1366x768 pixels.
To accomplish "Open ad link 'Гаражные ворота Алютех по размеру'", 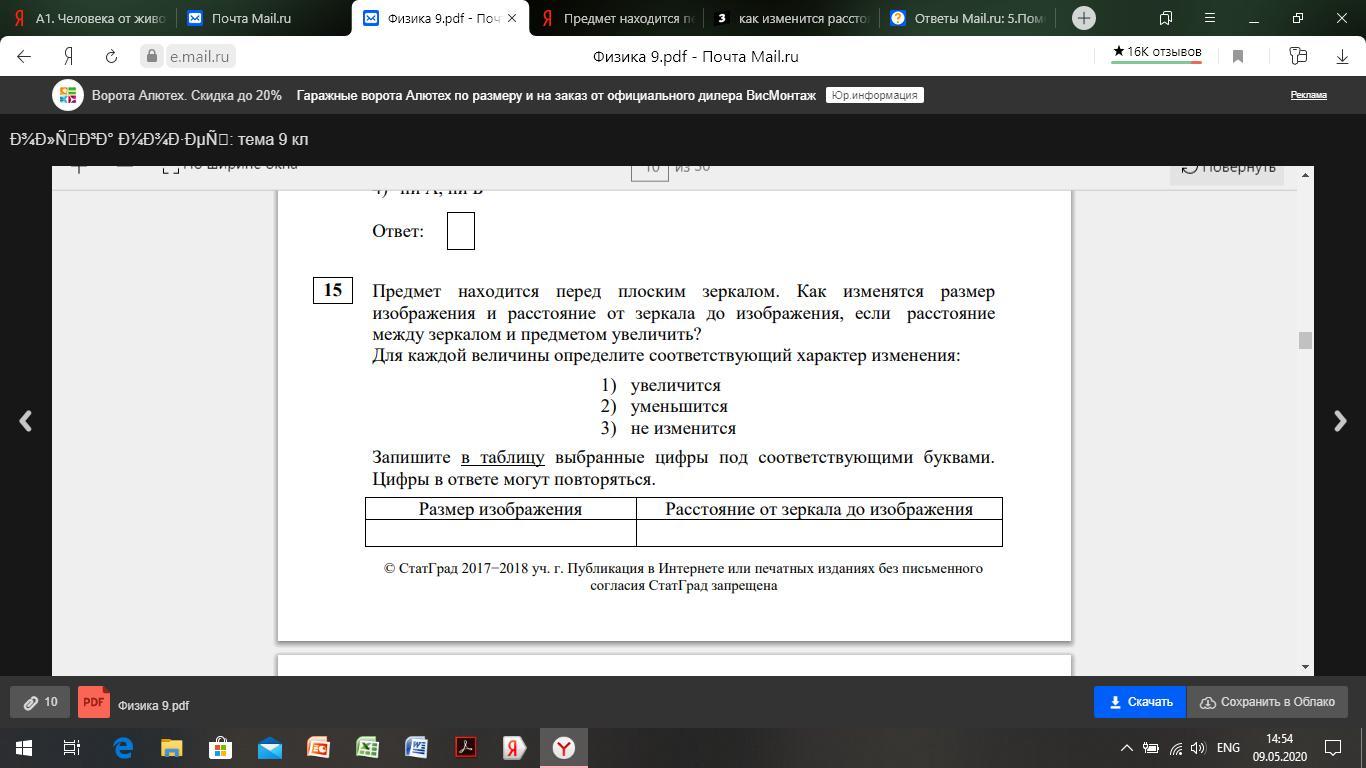I will pyautogui.click(x=556, y=95).
